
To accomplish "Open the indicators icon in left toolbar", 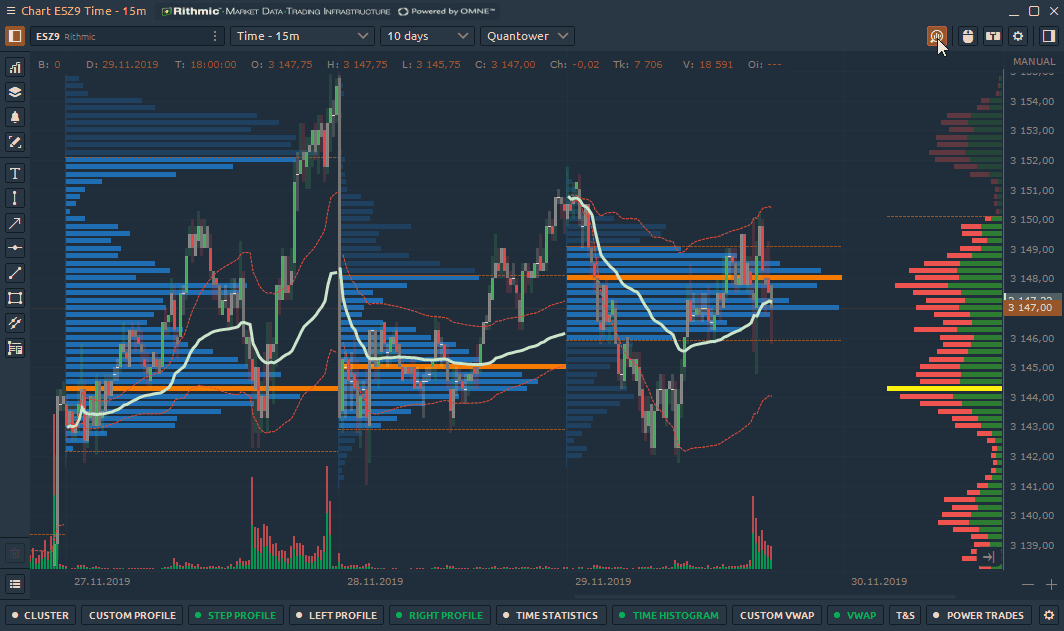I will 15,67.
